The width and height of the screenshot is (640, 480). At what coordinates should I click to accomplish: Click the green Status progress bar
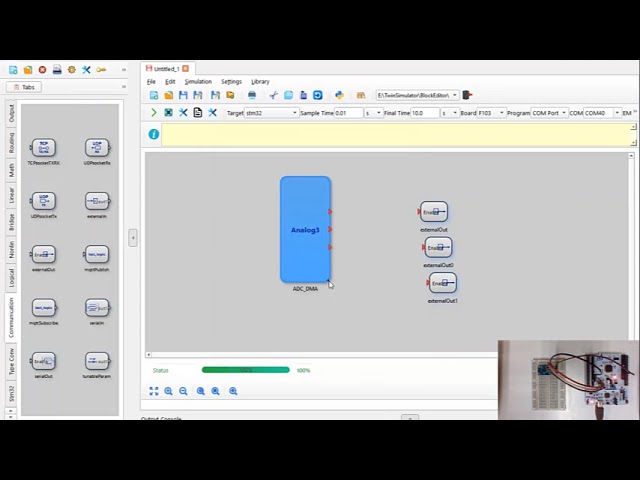pyautogui.click(x=246, y=370)
